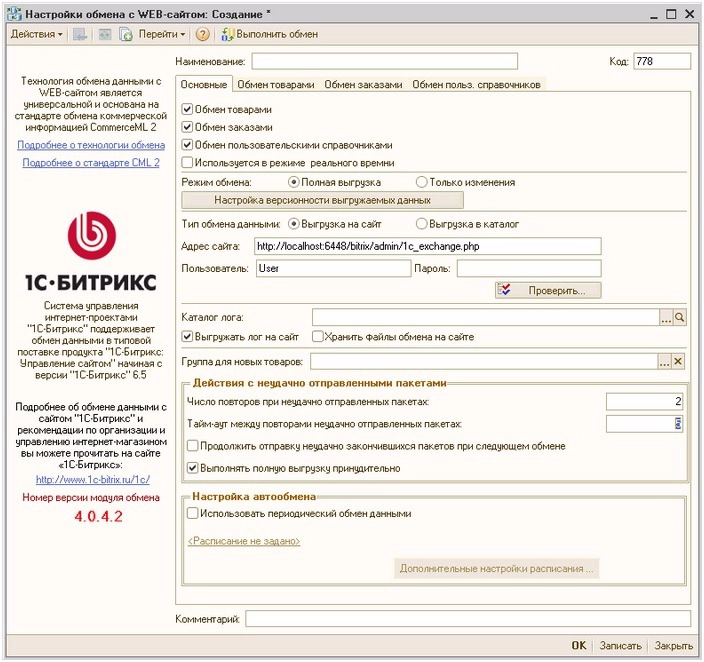Enable Использовать периодический обмен данными
Image resolution: width=704 pixels, height=662 pixels.
pyautogui.click(x=193, y=513)
